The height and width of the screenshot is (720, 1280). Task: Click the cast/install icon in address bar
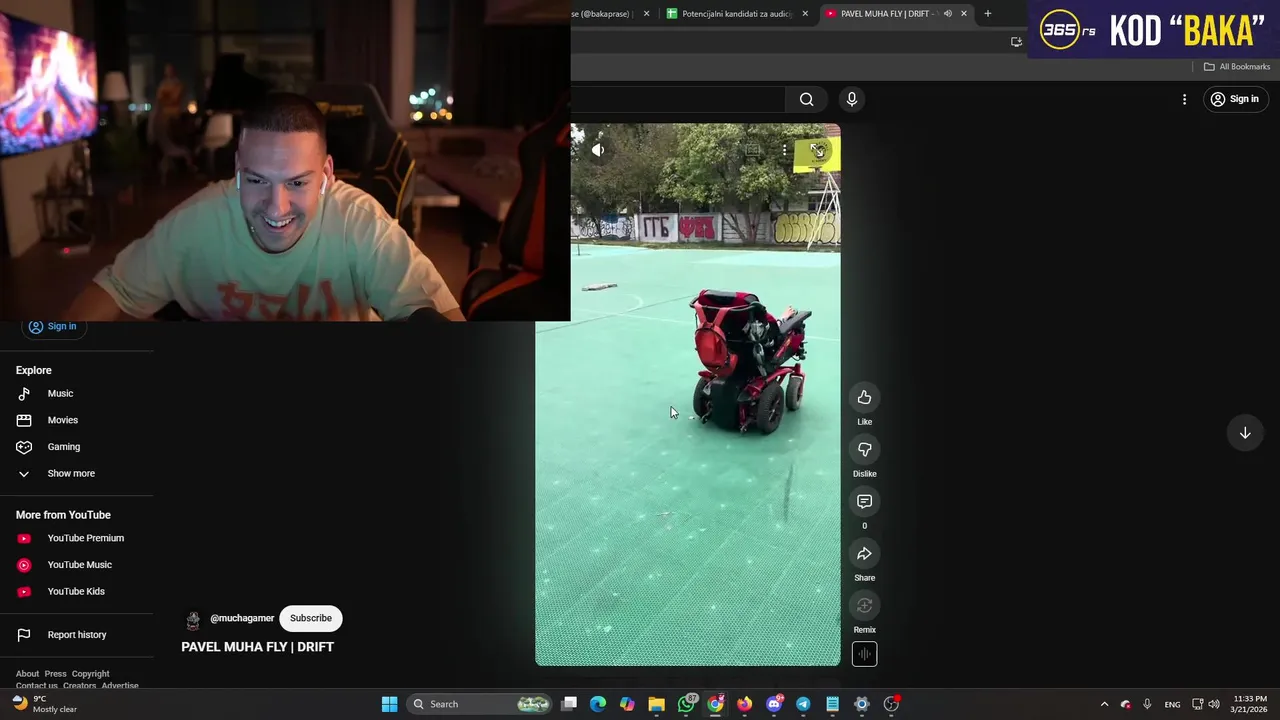[x=1016, y=41]
